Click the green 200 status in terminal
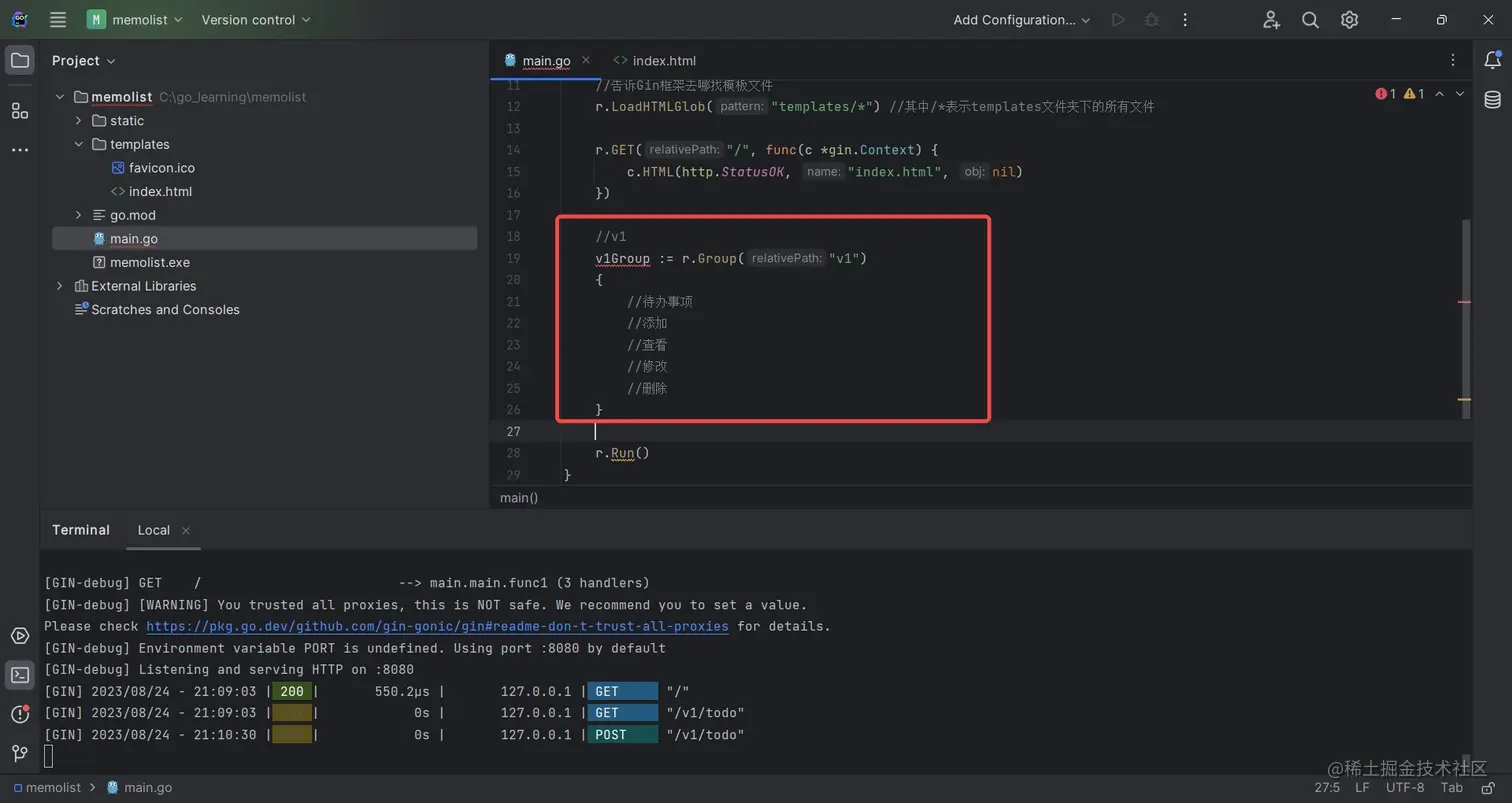 pyautogui.click(x=292, y=691)
